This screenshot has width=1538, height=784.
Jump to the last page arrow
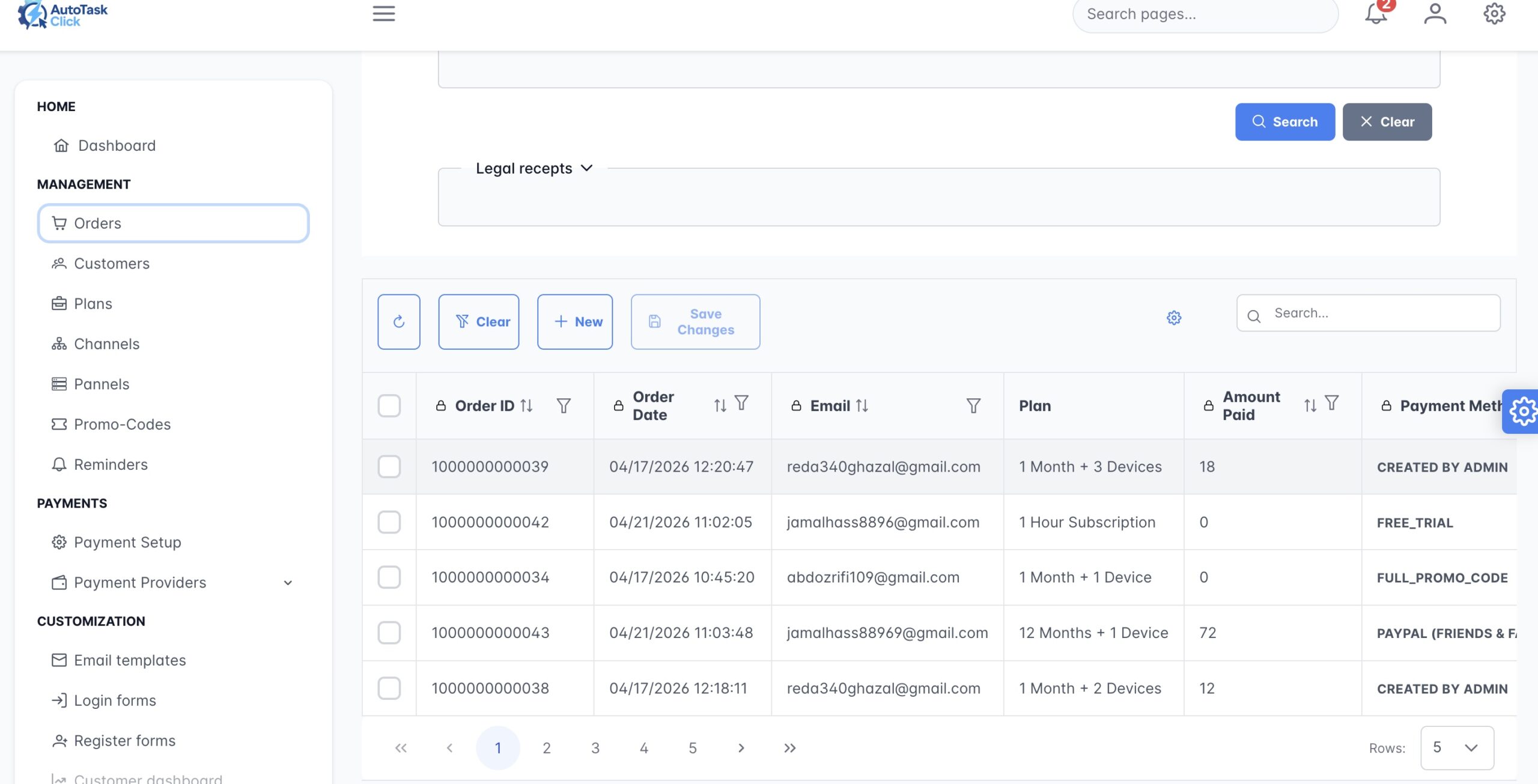(790, 748)
